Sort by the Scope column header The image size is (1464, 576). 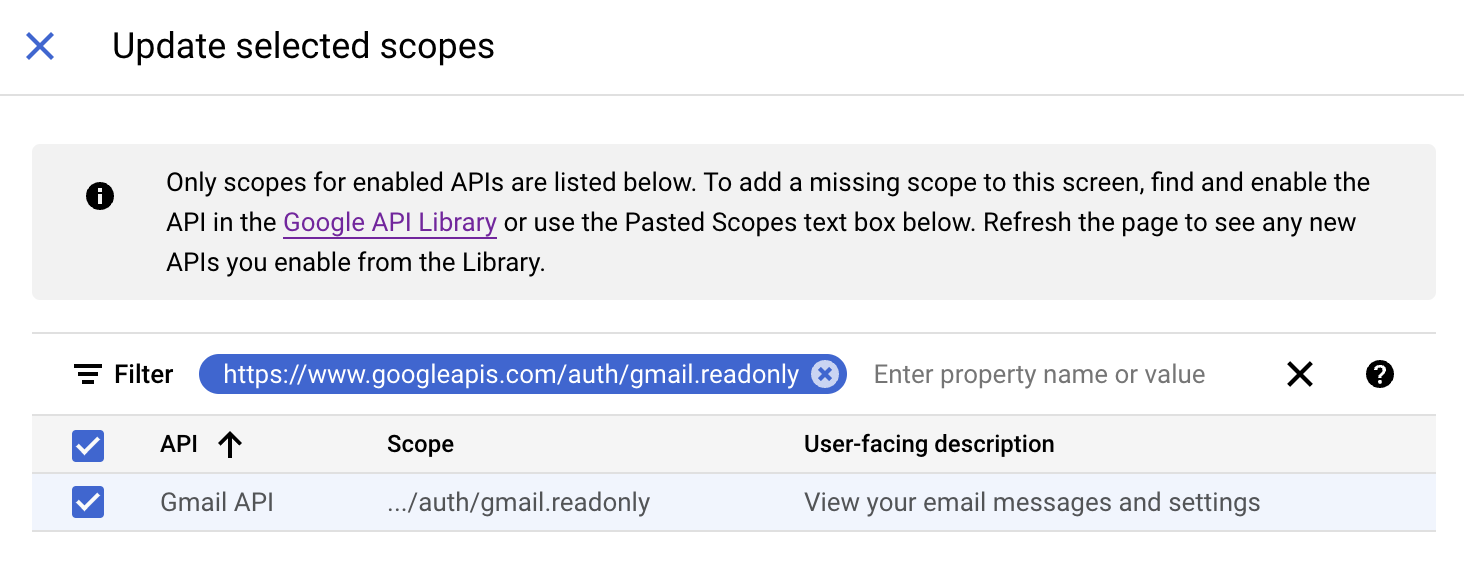[420, 444]
